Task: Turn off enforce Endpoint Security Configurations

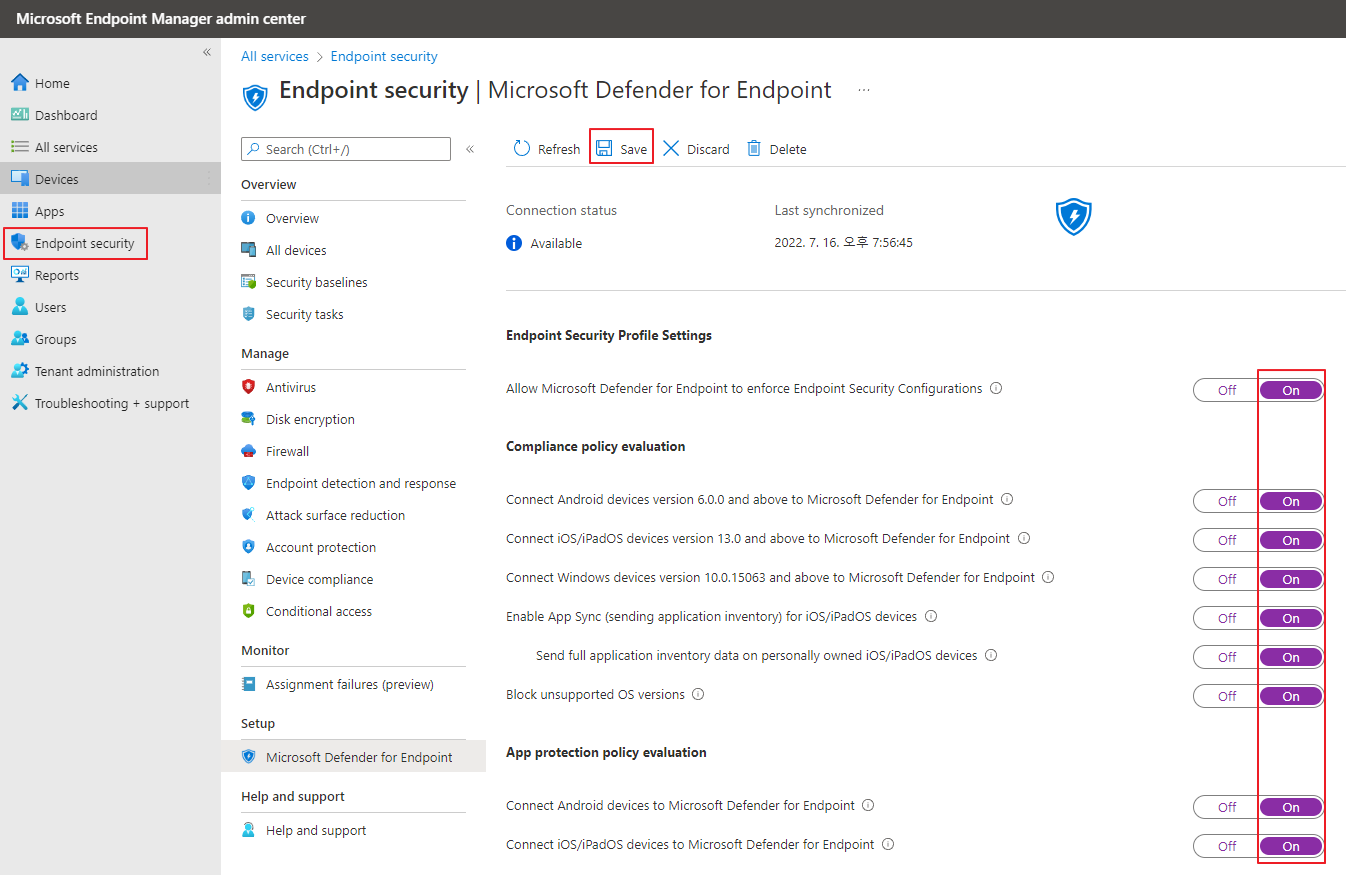Action: [x=1227, y=390]
